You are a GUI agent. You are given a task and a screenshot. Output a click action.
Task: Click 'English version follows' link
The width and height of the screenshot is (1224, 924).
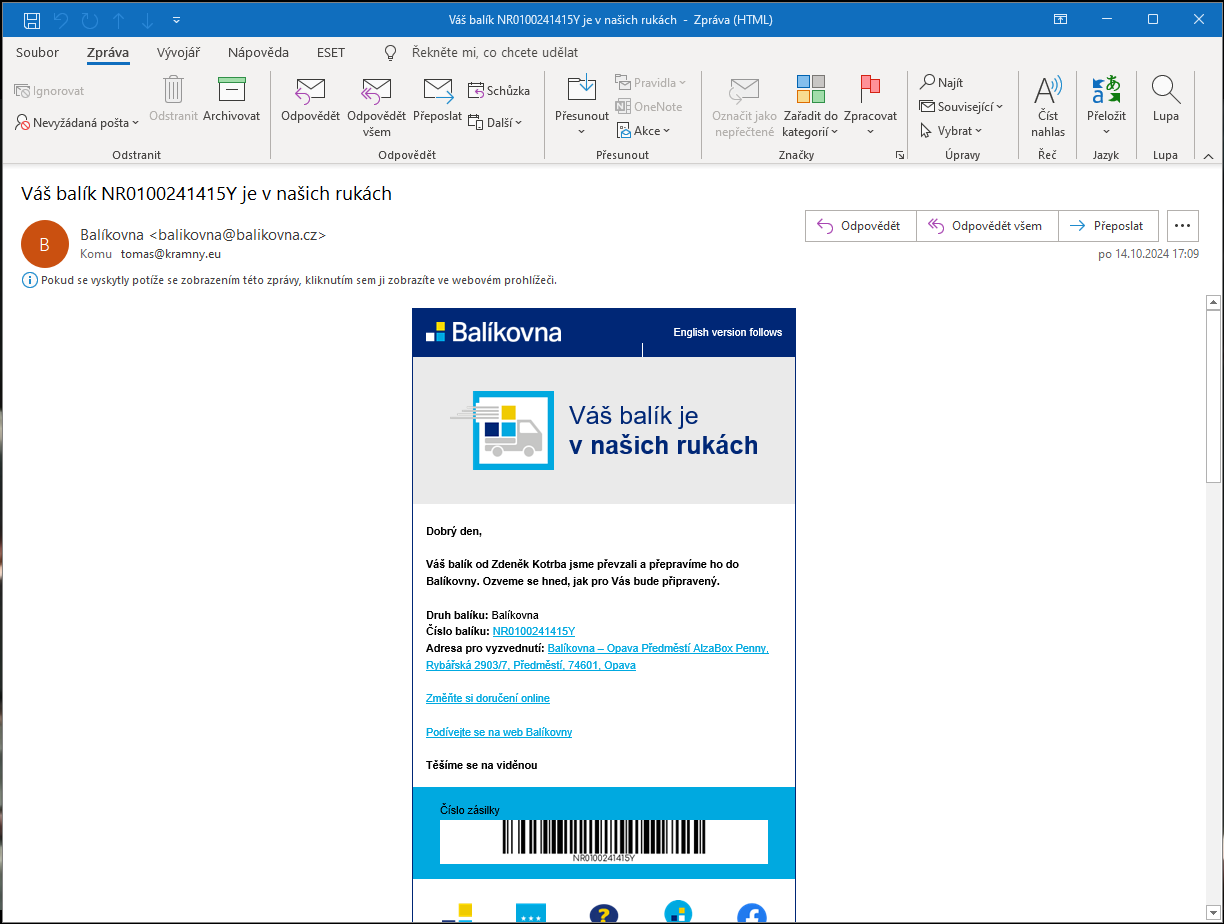pyautogui.click(x=728, y=332)
